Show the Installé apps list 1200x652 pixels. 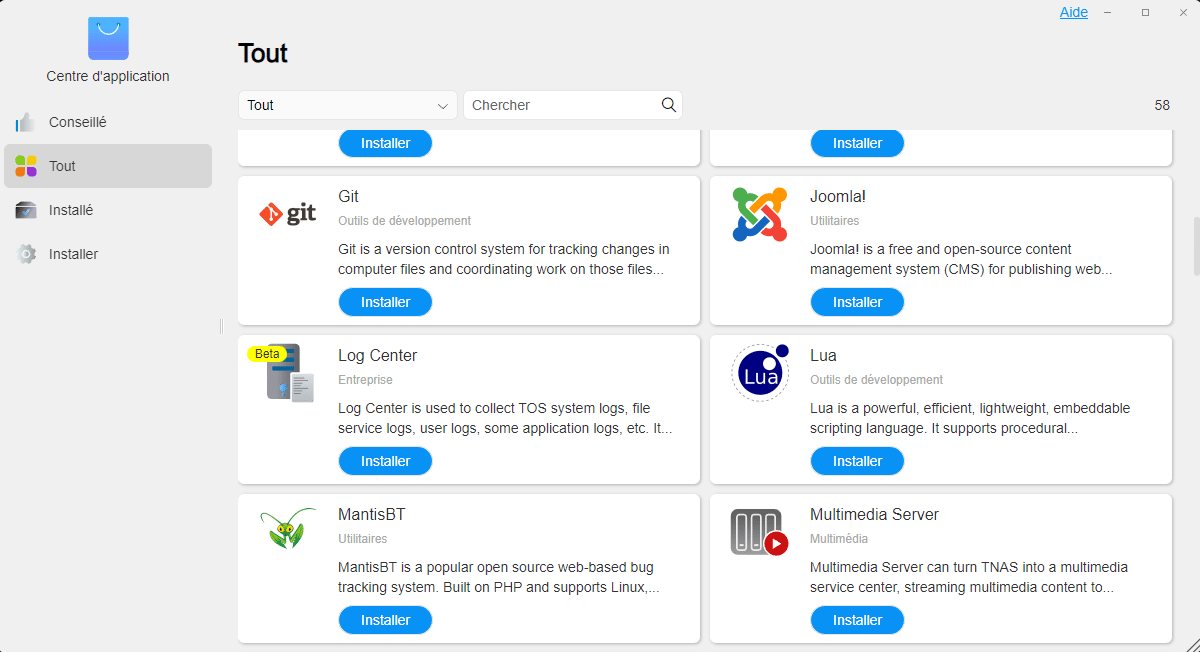[x=70, y=210]
